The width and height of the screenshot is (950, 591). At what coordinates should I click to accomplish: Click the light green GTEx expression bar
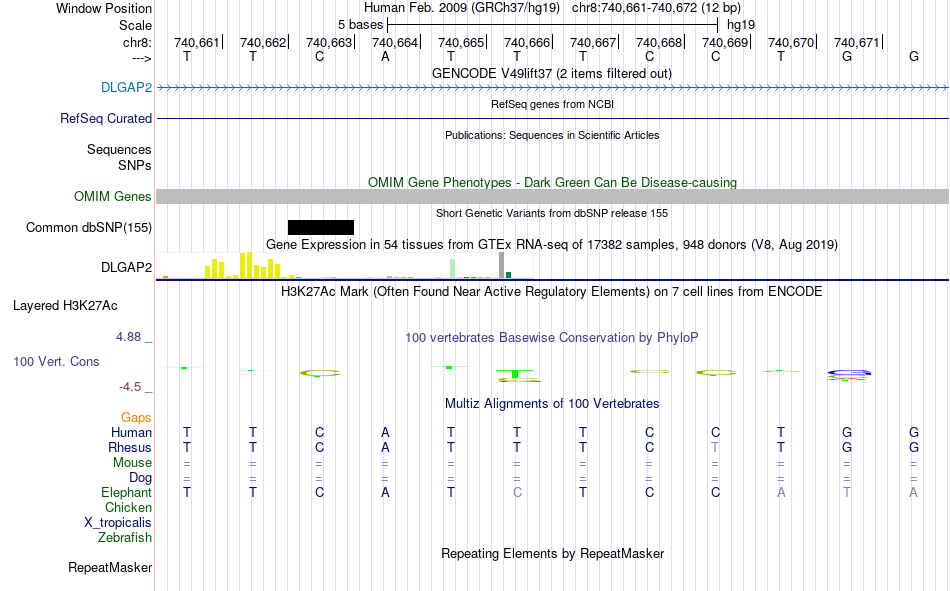[x=453, y=269]
